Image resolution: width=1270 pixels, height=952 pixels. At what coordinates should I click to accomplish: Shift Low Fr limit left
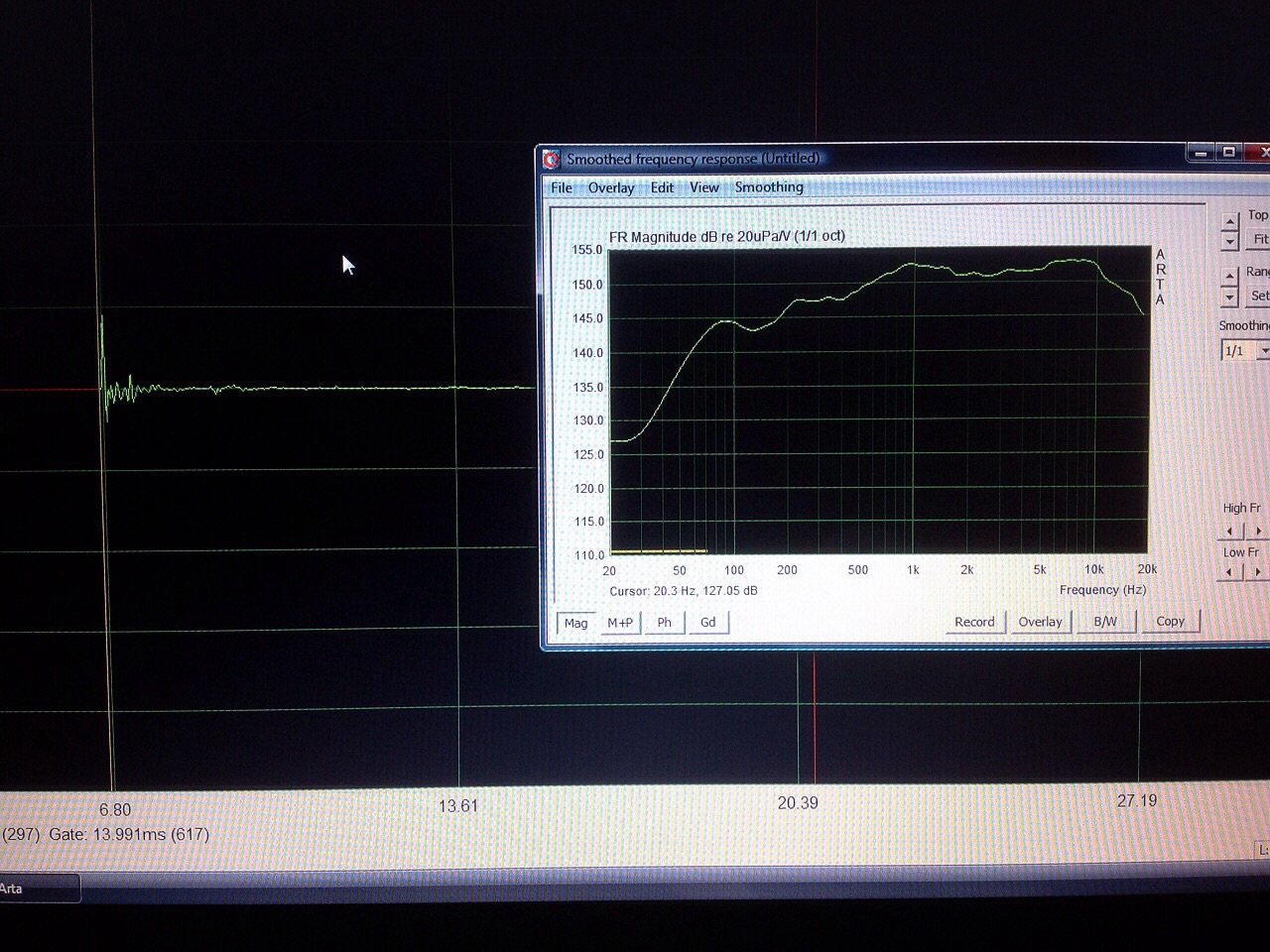click(x=1229, y=571)
